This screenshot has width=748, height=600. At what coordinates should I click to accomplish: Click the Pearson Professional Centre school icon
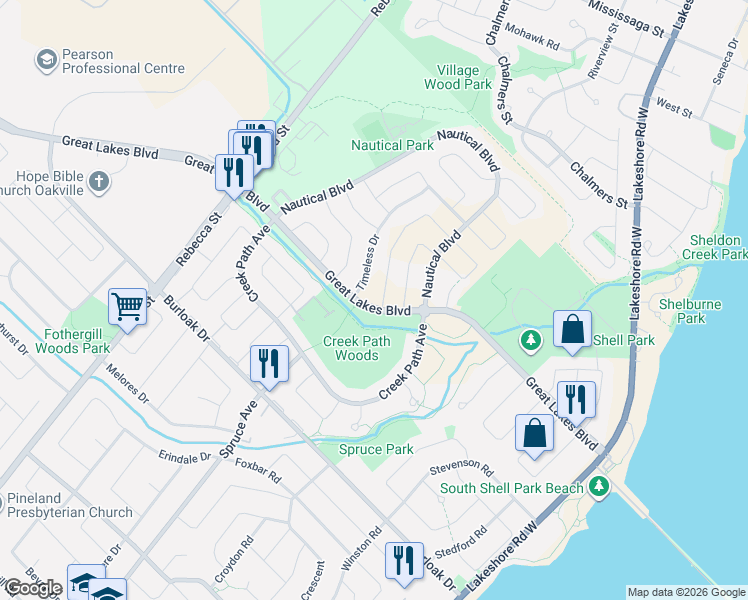pos(46,61)
